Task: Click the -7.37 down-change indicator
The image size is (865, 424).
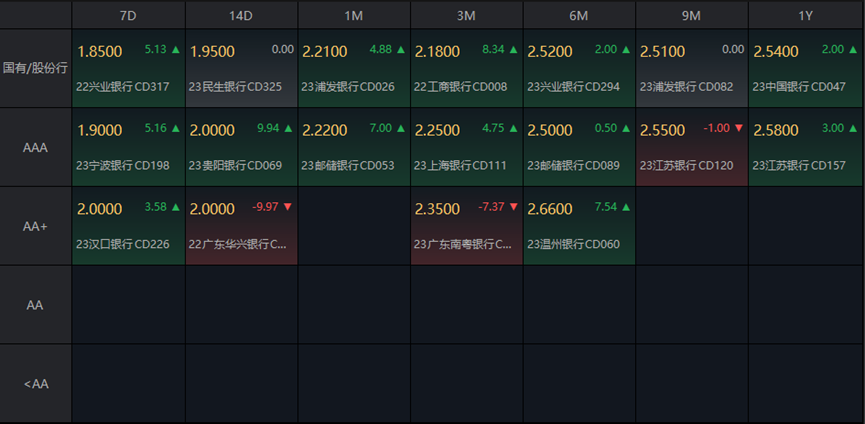Action: point(498,207)
